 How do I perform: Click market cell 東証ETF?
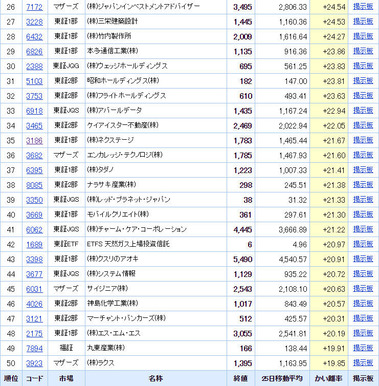66,244
